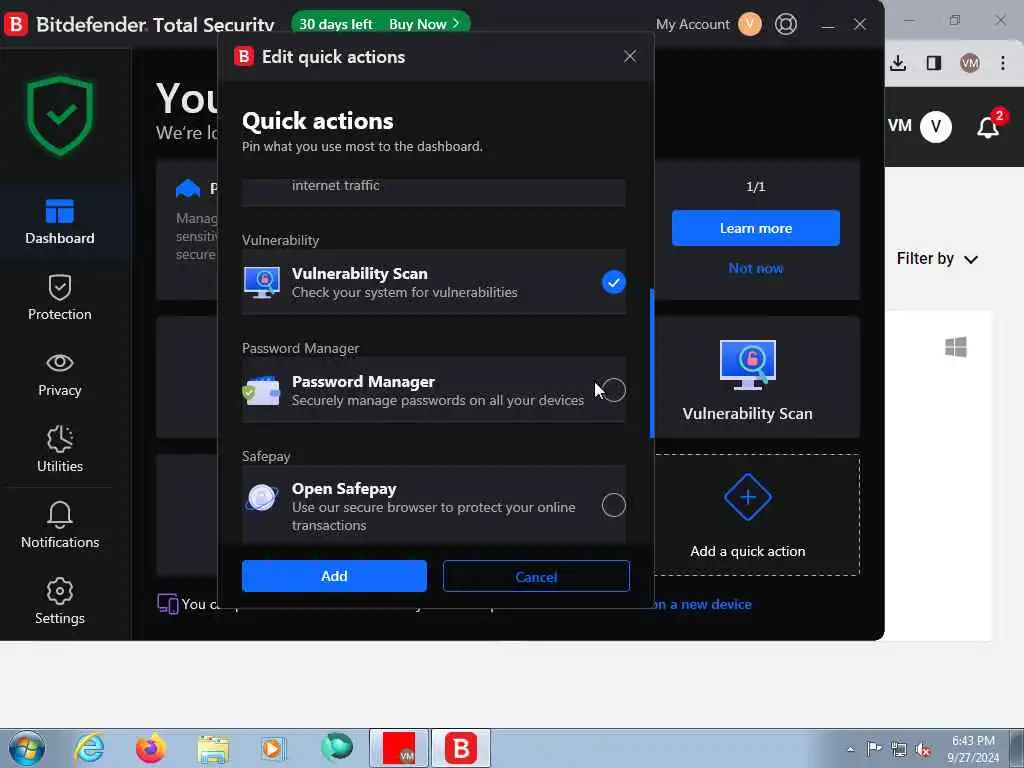Click the green shield status icon
Screen dimensions: 1024x768
(x=59, y=116)
